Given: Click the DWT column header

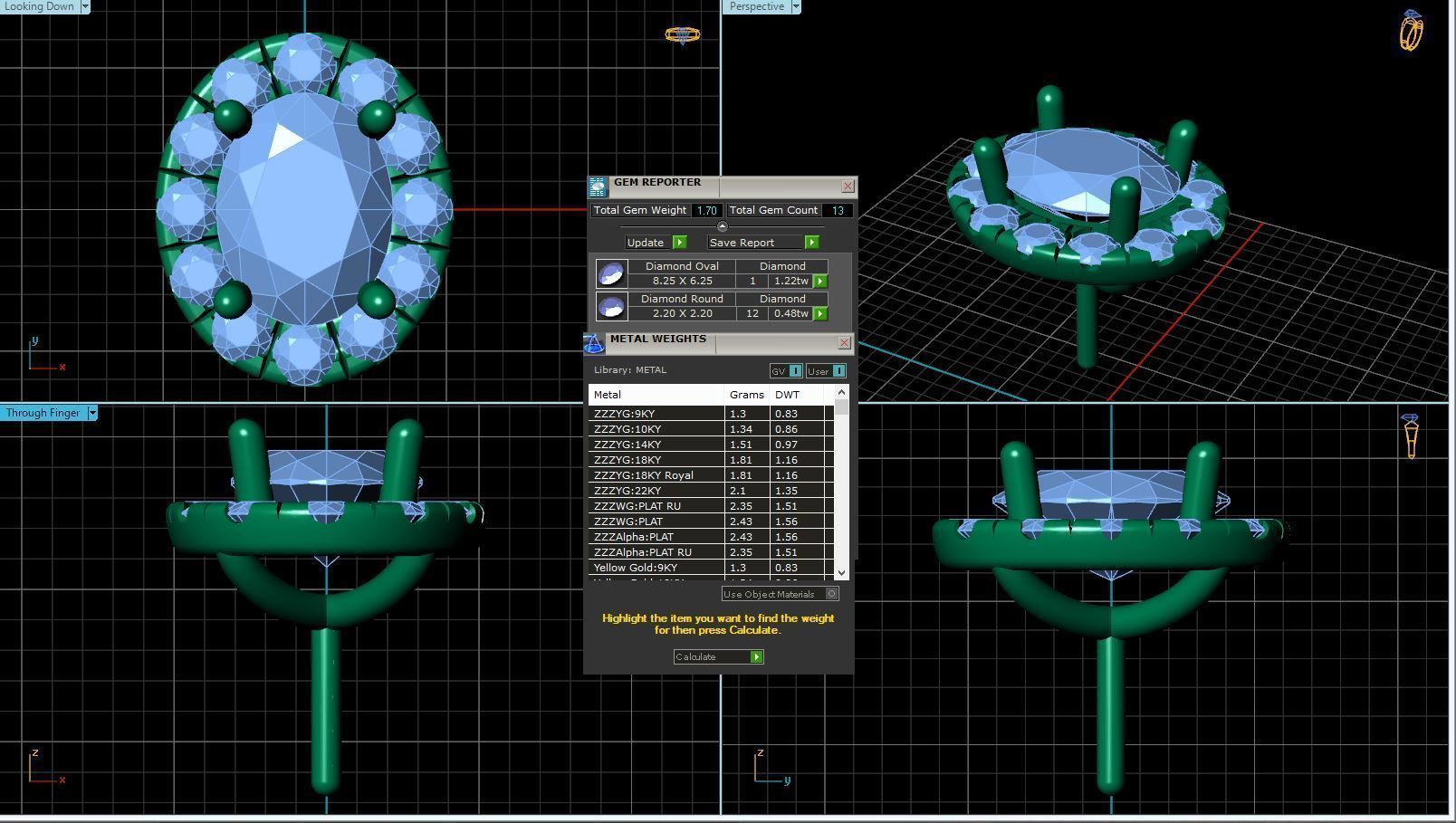Looking at the screenshot, I should pos(797,395).
